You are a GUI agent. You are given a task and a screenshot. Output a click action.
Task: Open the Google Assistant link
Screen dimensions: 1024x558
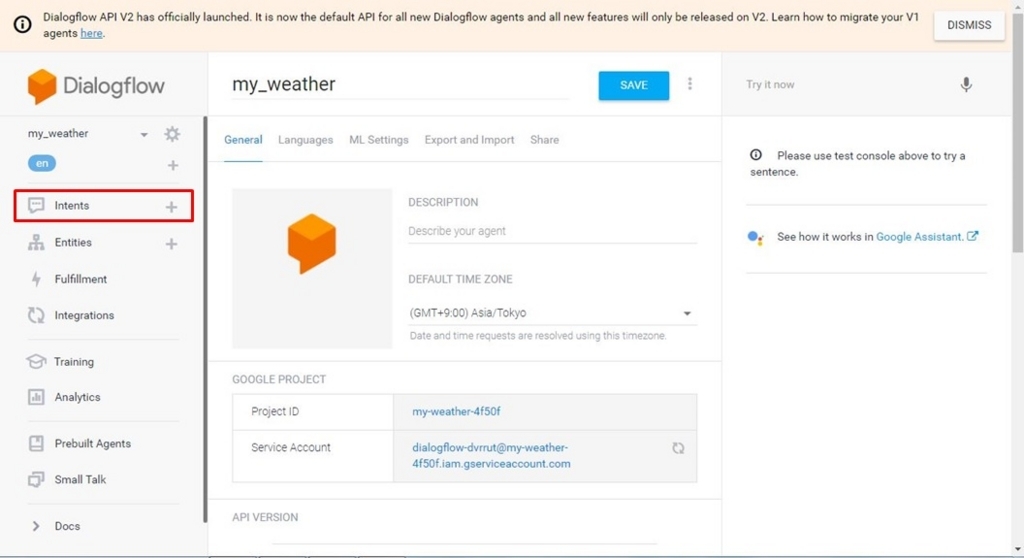click(x=920, y=237)
